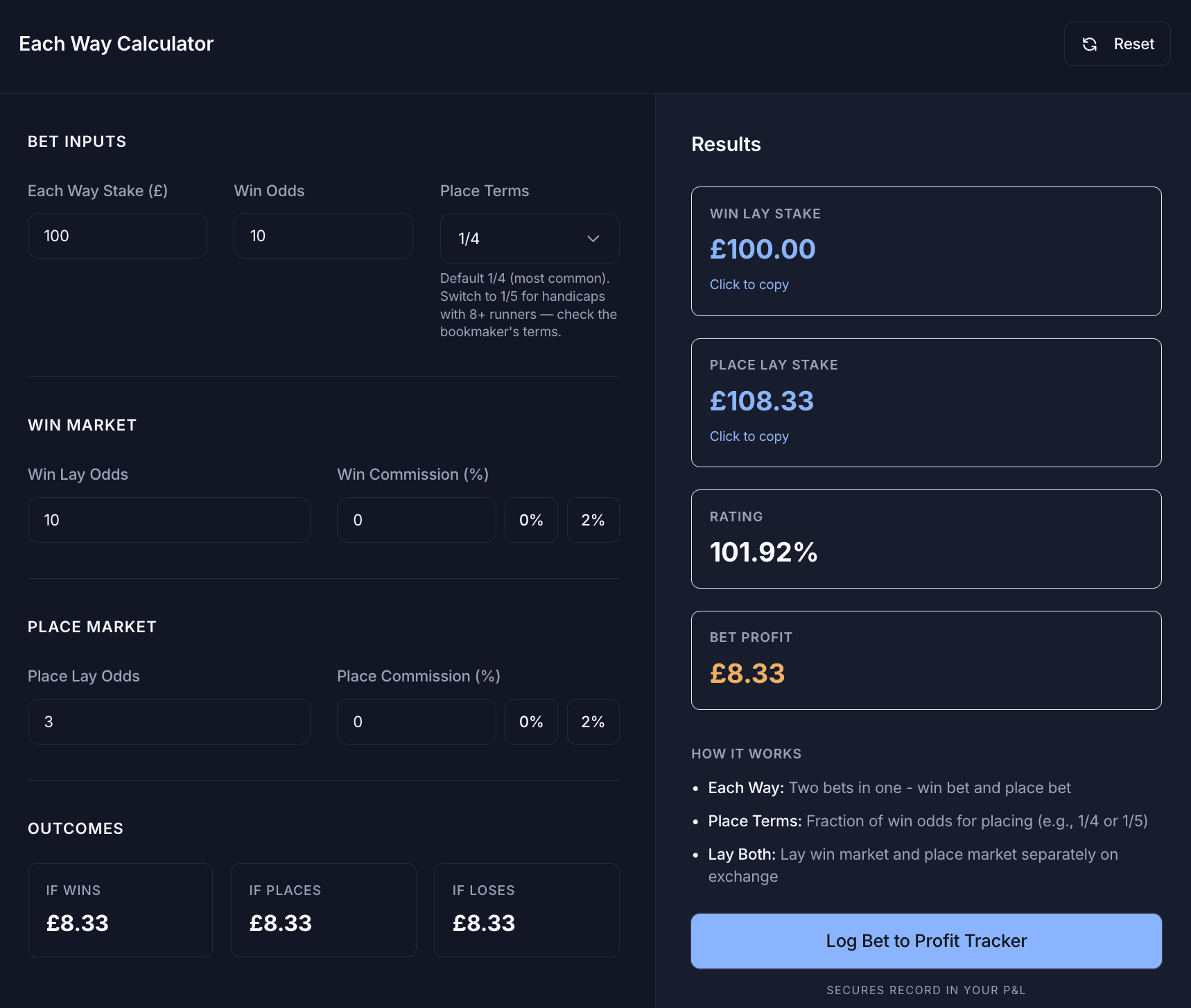Viewport: 1191px width, 1008px height.
Task: Set Place Commission to 2% preset
Action: (593, 722)
